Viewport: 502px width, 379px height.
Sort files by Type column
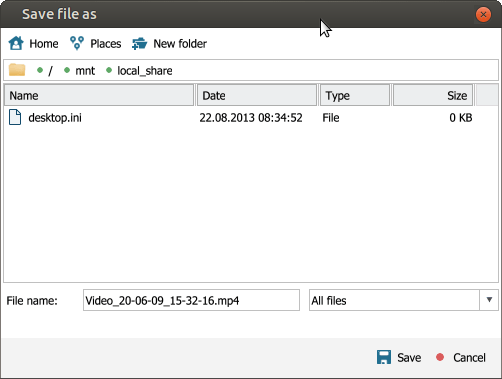pyautogui.click(x=355, y=95)
